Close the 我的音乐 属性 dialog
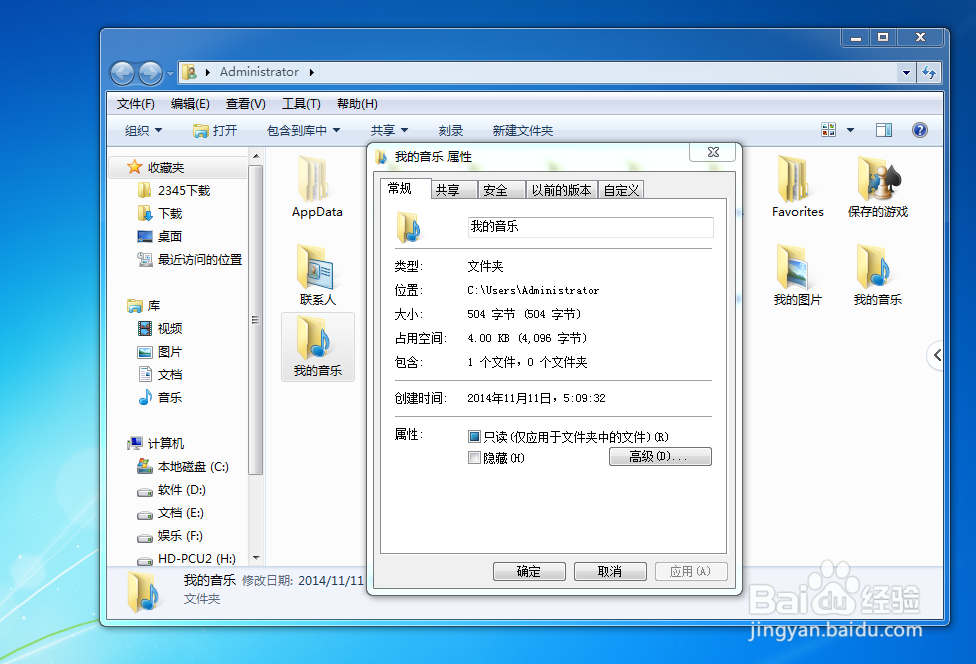This screenshot has width=976, height=664. point(713,152)
